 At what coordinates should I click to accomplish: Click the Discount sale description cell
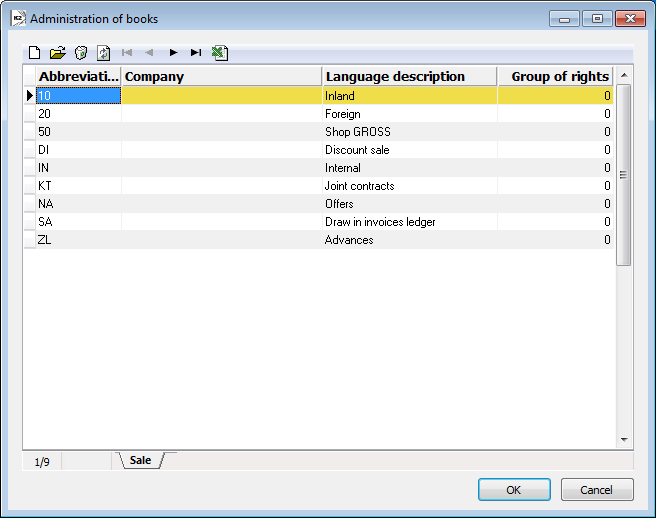[x=410, y=150]
